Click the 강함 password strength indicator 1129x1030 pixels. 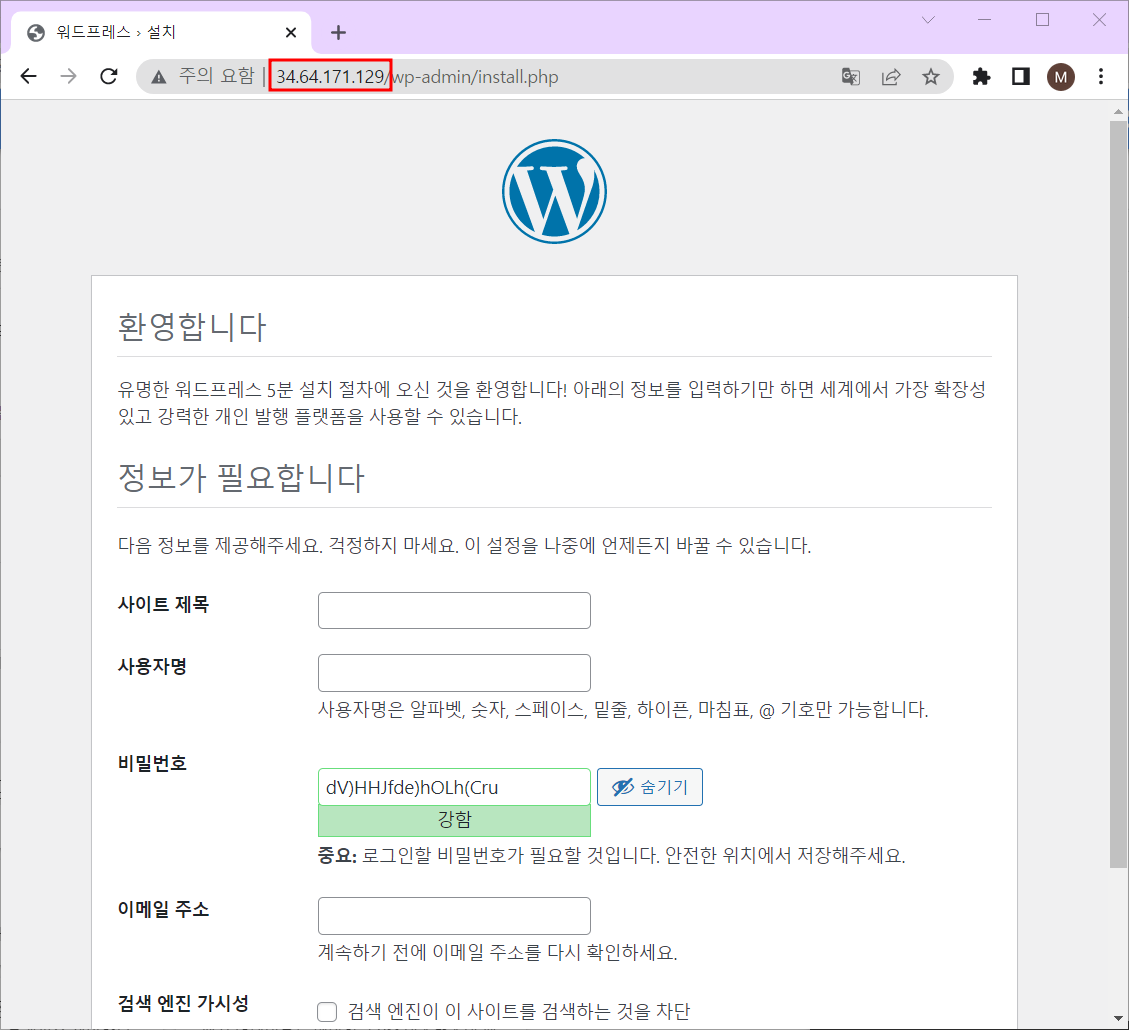454,820
